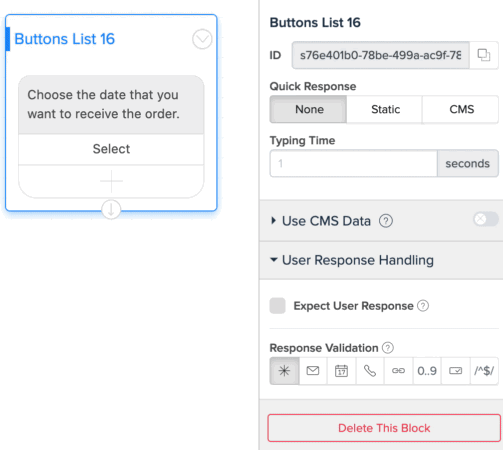Image resolution: width=503 pixels, height=450 pixels.
Task: Select the any-text asterisk validation
Action: pos(284,371)
